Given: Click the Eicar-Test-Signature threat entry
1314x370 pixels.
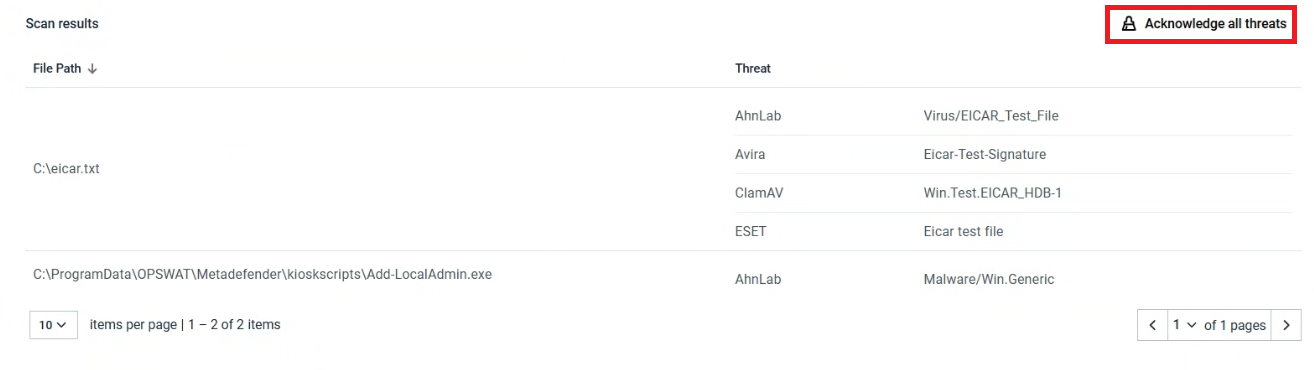Looking at the screenshot, I should [x=985, y=155].
